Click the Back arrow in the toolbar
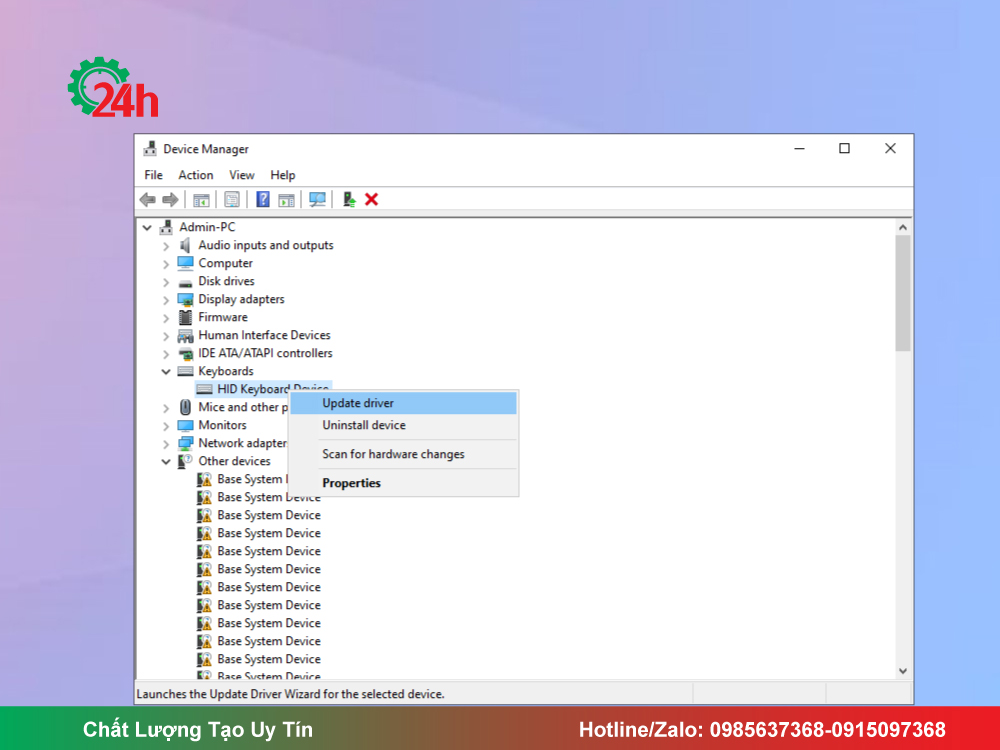The width and height of the screenshot is (1000, 750). pyautogui.click(x=147, y=200)
